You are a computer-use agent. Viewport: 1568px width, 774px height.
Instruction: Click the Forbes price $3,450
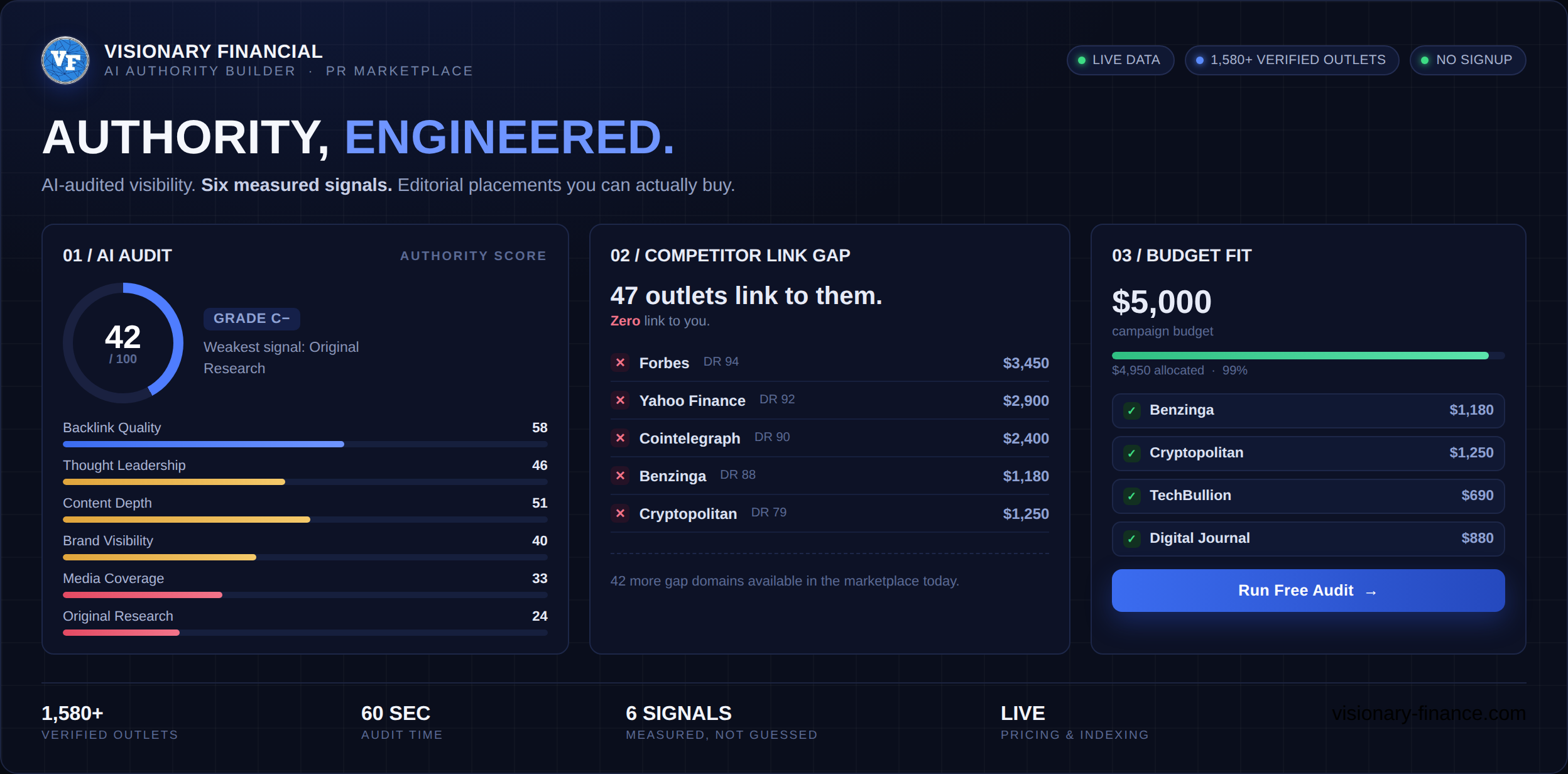(1026, 363)
